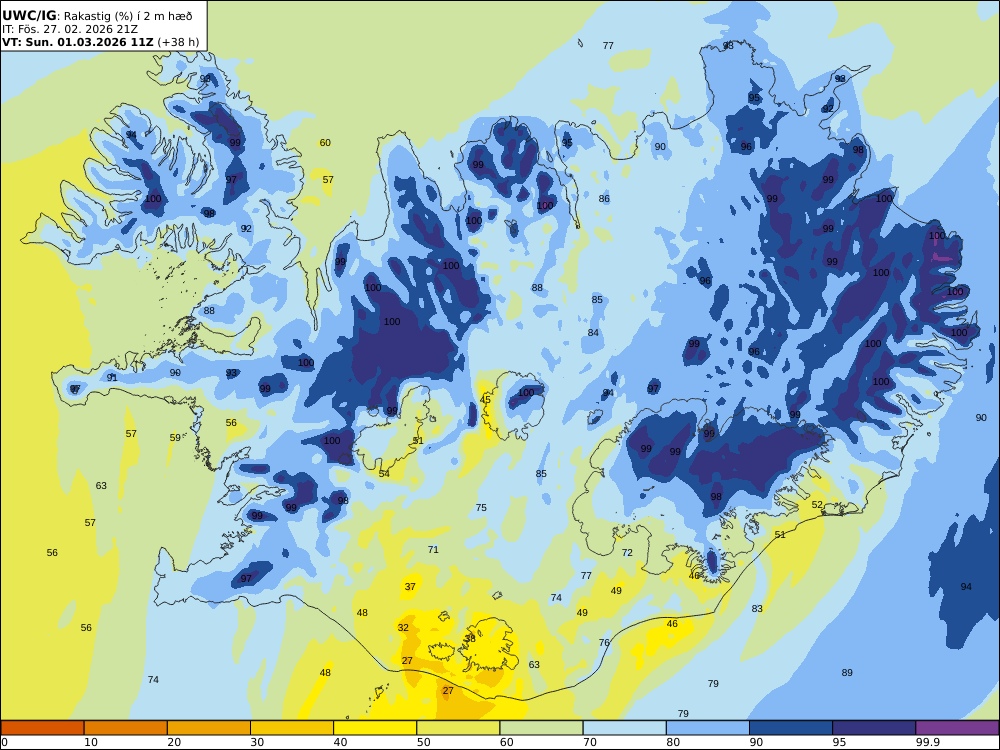This screenshot has height=750, width=1000.
Task: Select the medium blue 90–95 legend band
Action: (791, 728)
